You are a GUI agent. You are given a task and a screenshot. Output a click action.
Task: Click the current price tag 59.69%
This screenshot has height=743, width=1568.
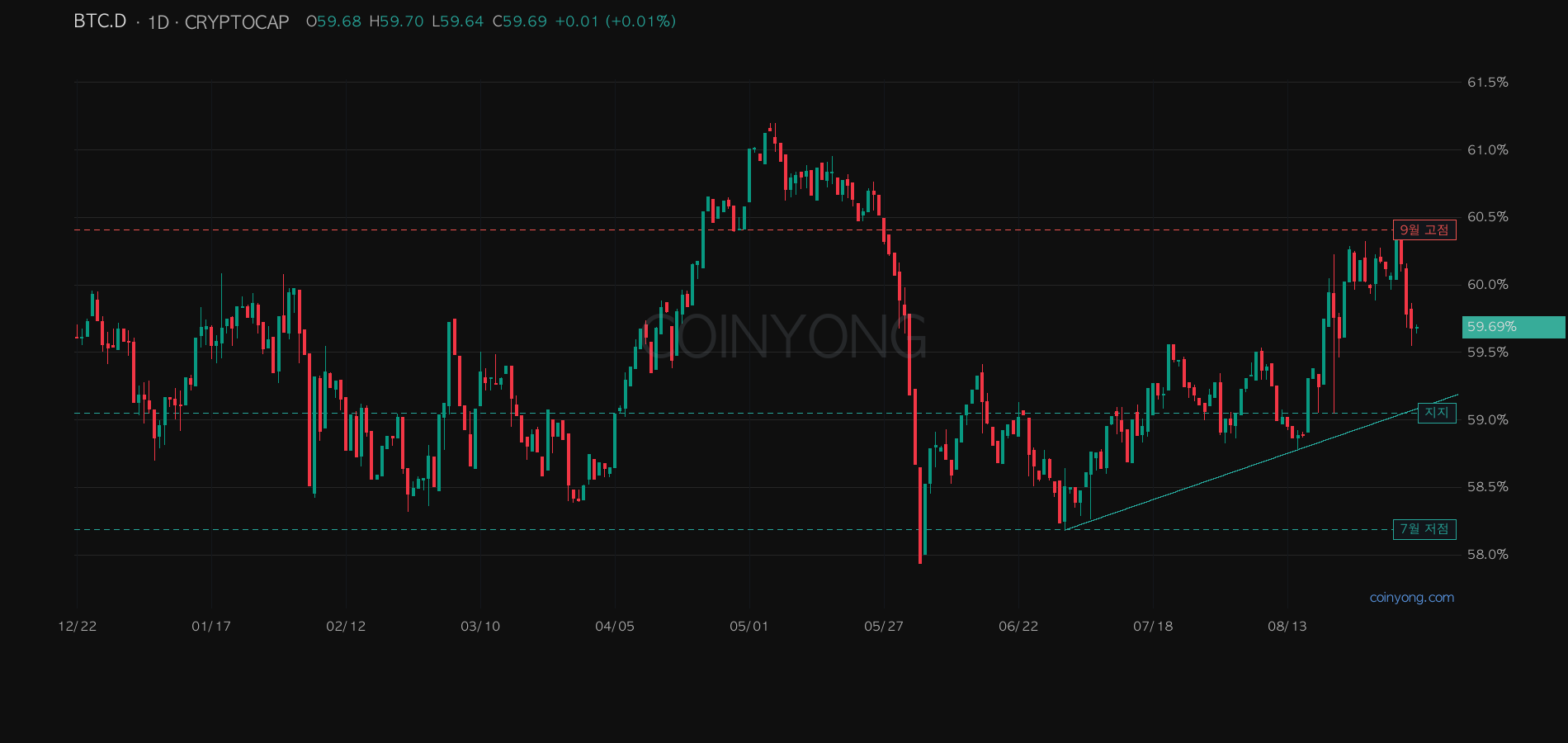pos(1514,327)
